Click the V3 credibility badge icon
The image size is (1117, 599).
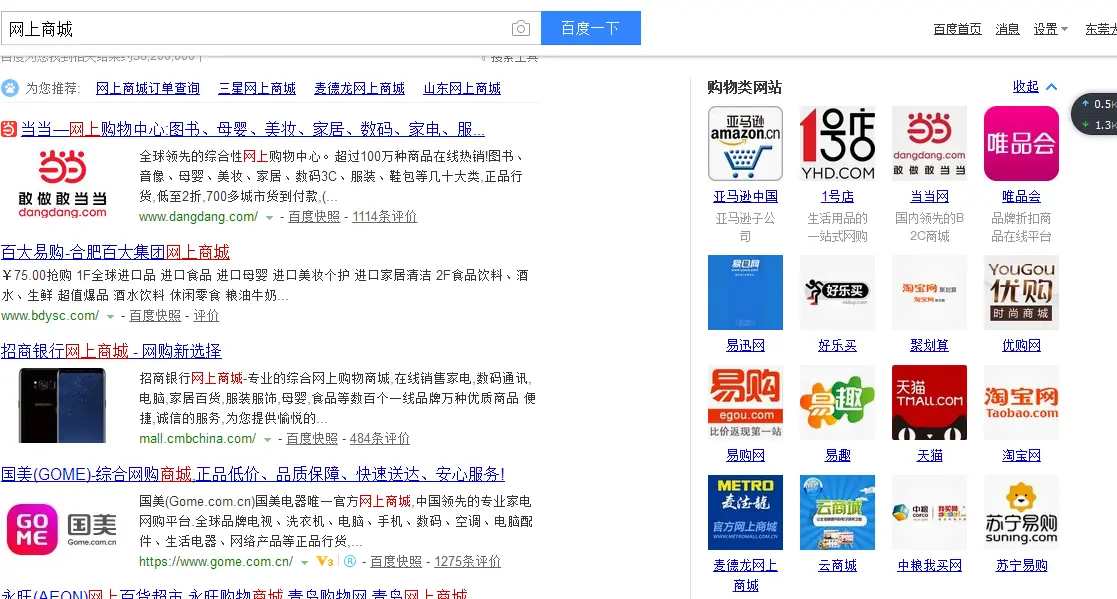tap(325, 561)
